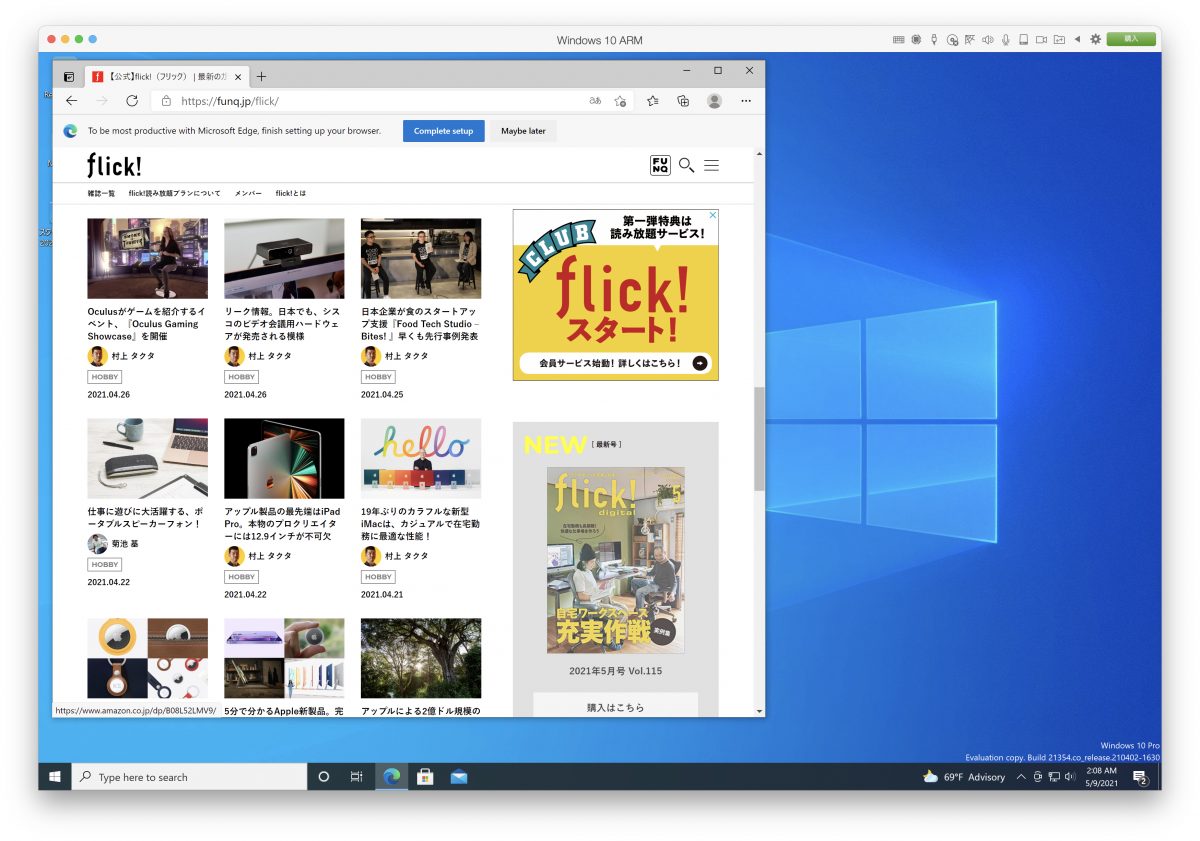Screen dimensions: 1200x841
Task: Open Cortana circle icon on taskbar
Action: click(323, 777)
